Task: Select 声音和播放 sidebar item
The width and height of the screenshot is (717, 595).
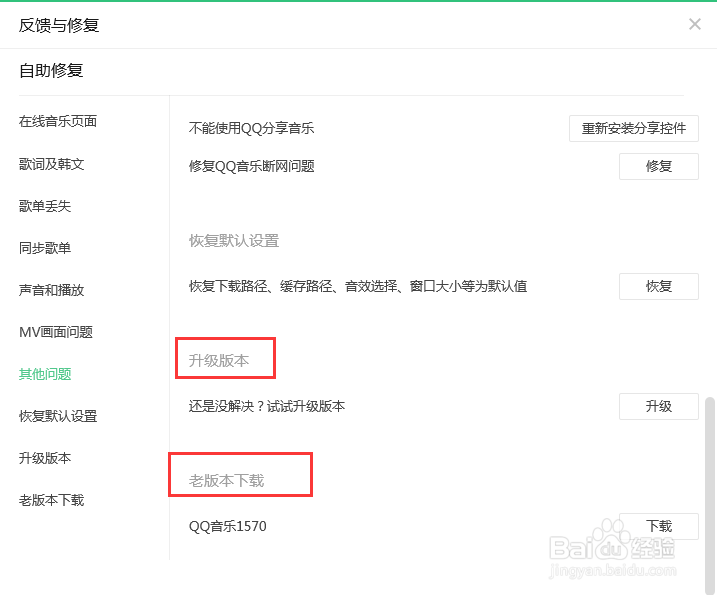Action: (52, 290)
